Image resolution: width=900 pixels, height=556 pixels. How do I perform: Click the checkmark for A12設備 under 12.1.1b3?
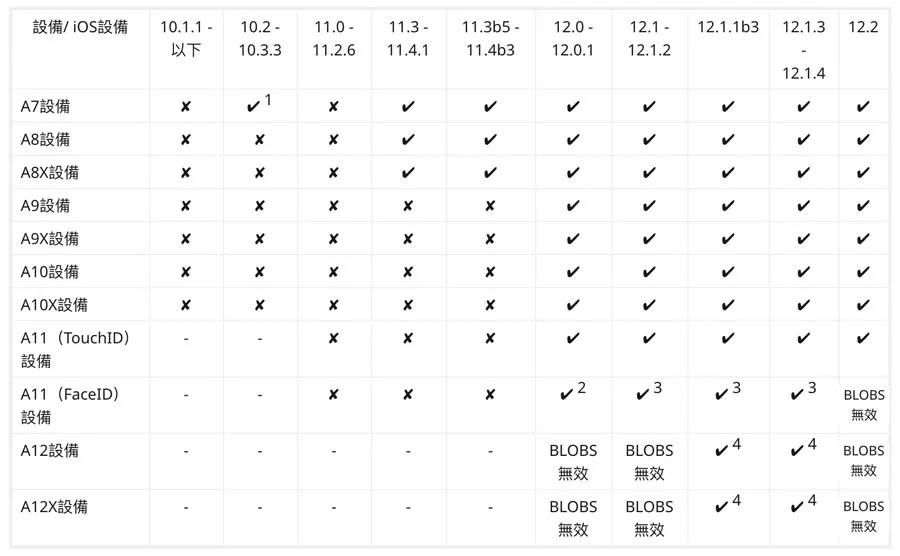point(724,451)
